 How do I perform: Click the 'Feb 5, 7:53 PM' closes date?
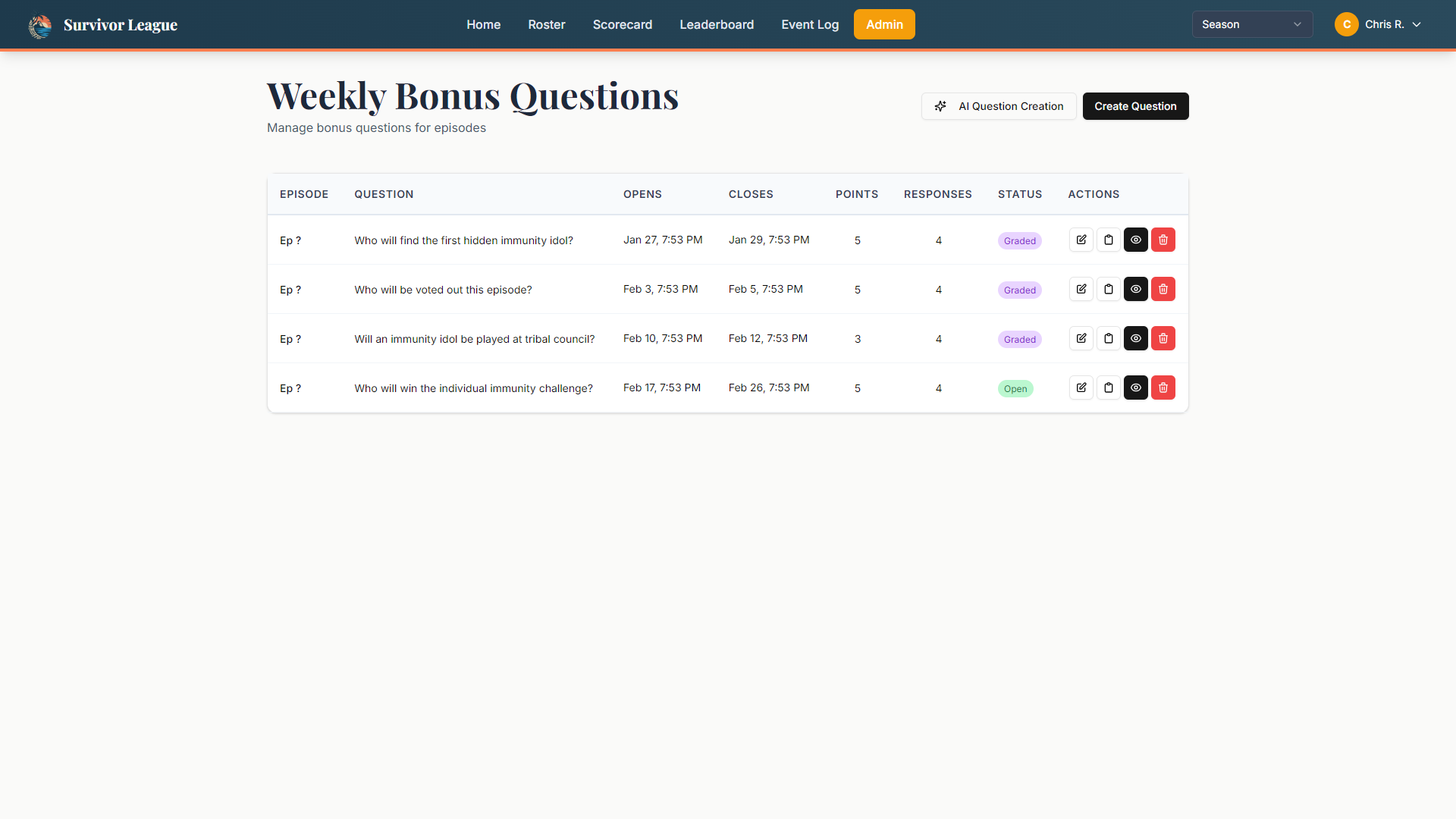(766, 289)
